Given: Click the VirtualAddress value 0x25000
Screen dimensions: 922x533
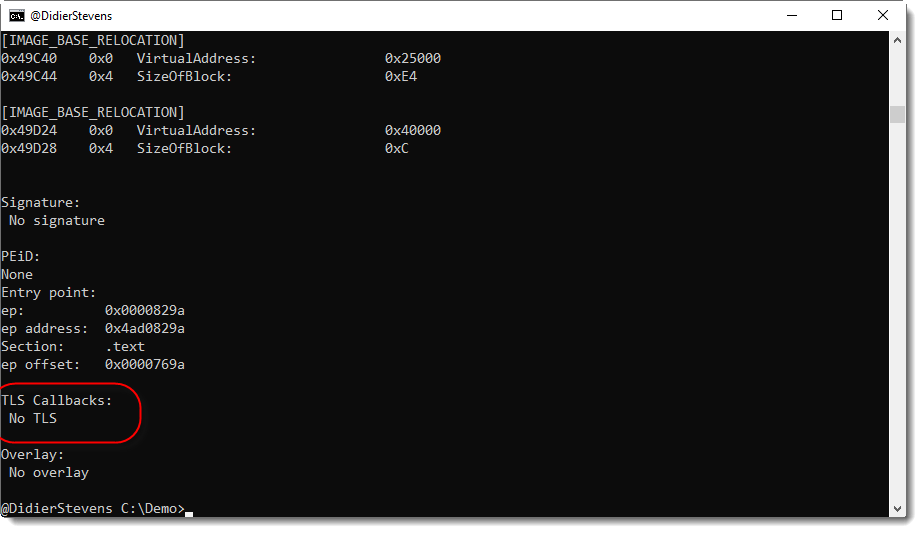Looking at the screenshot, I should [412, 59].
